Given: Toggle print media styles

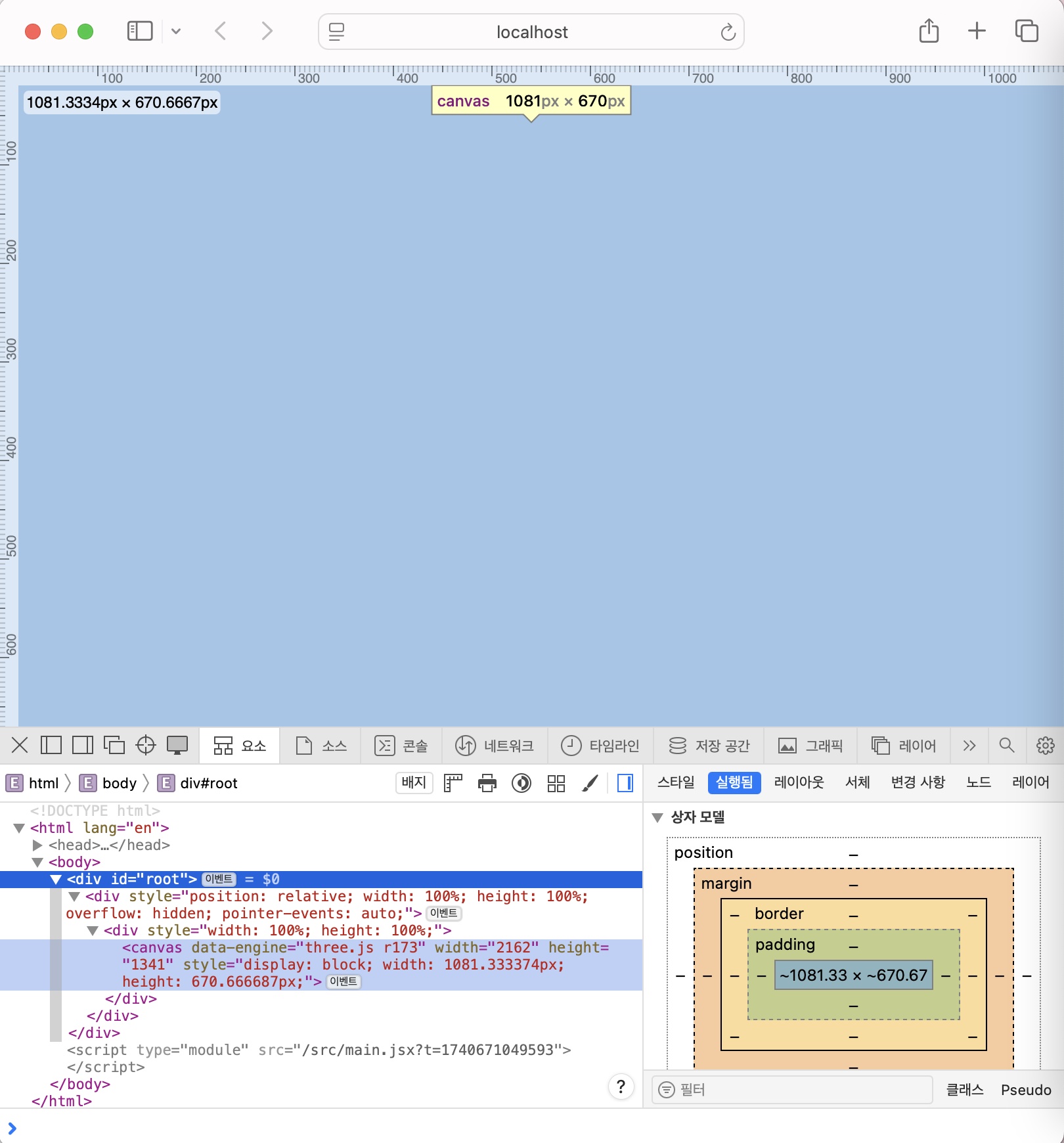Looking at the screenshot, I should [487, 783].
